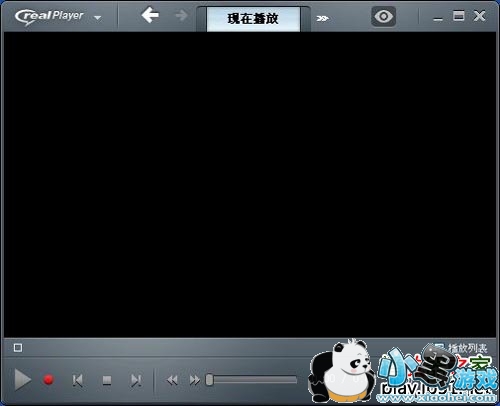
Task: Skip to the next clip
Action: (x=136, y=380)
